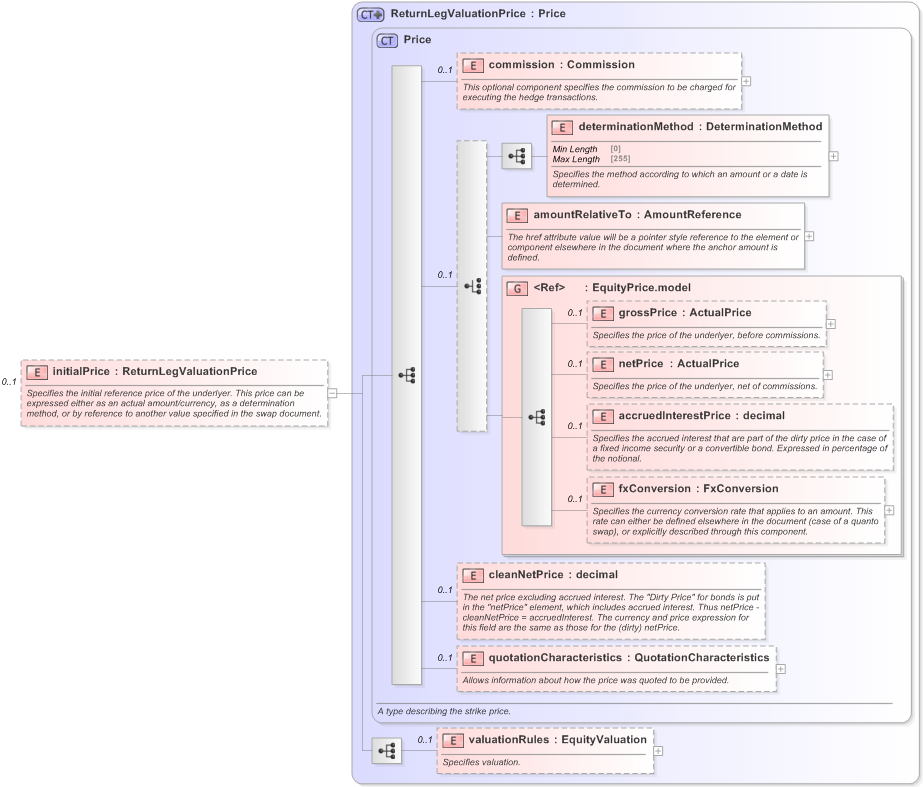This screenshot has height=787, width=923.
Task: Select the ReturnLegValuationPrice : Price title
Action: 478,14
